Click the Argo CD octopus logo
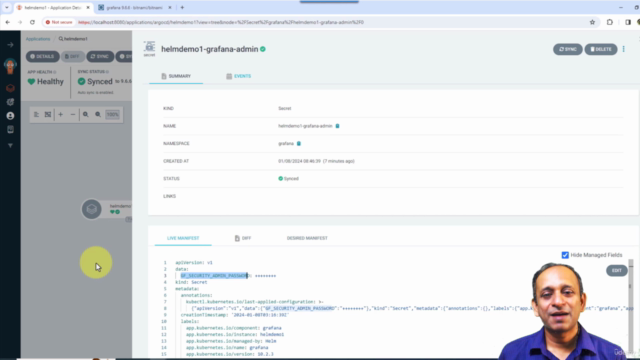Viewport: 640px width, 360px height. [10, 66]
